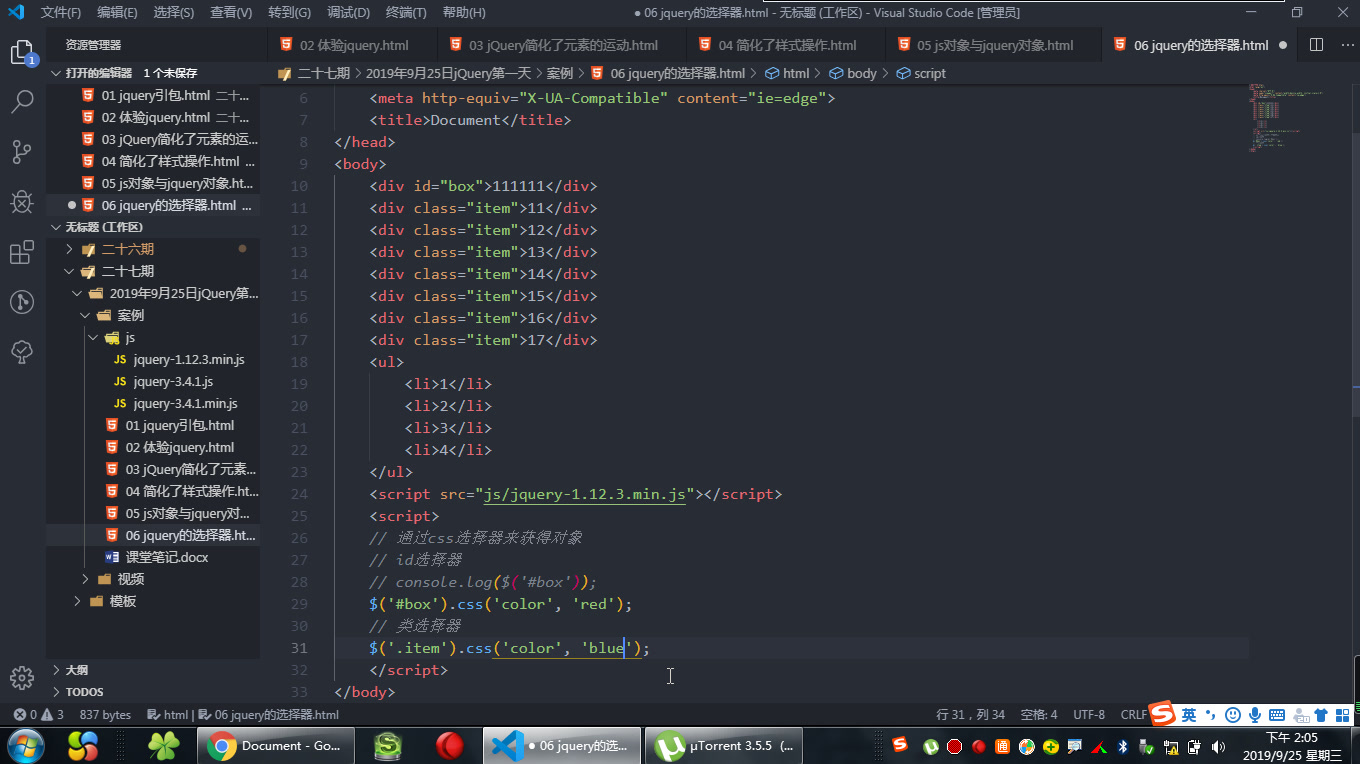Screen dimensions: 1360x764
Task: Open the Sogou soft keyboard icon
Action: click(1277, 714)
